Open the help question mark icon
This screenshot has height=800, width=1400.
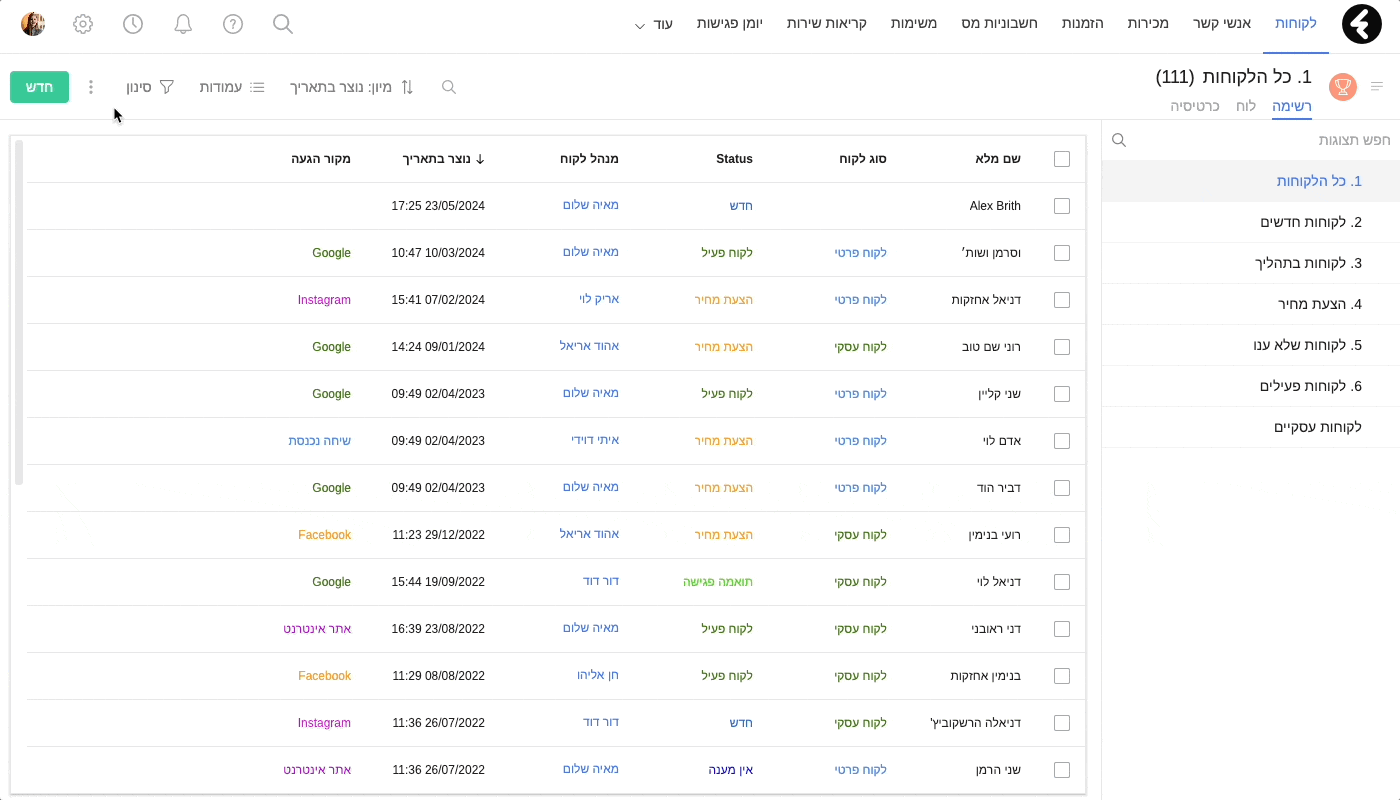[233, 25]
